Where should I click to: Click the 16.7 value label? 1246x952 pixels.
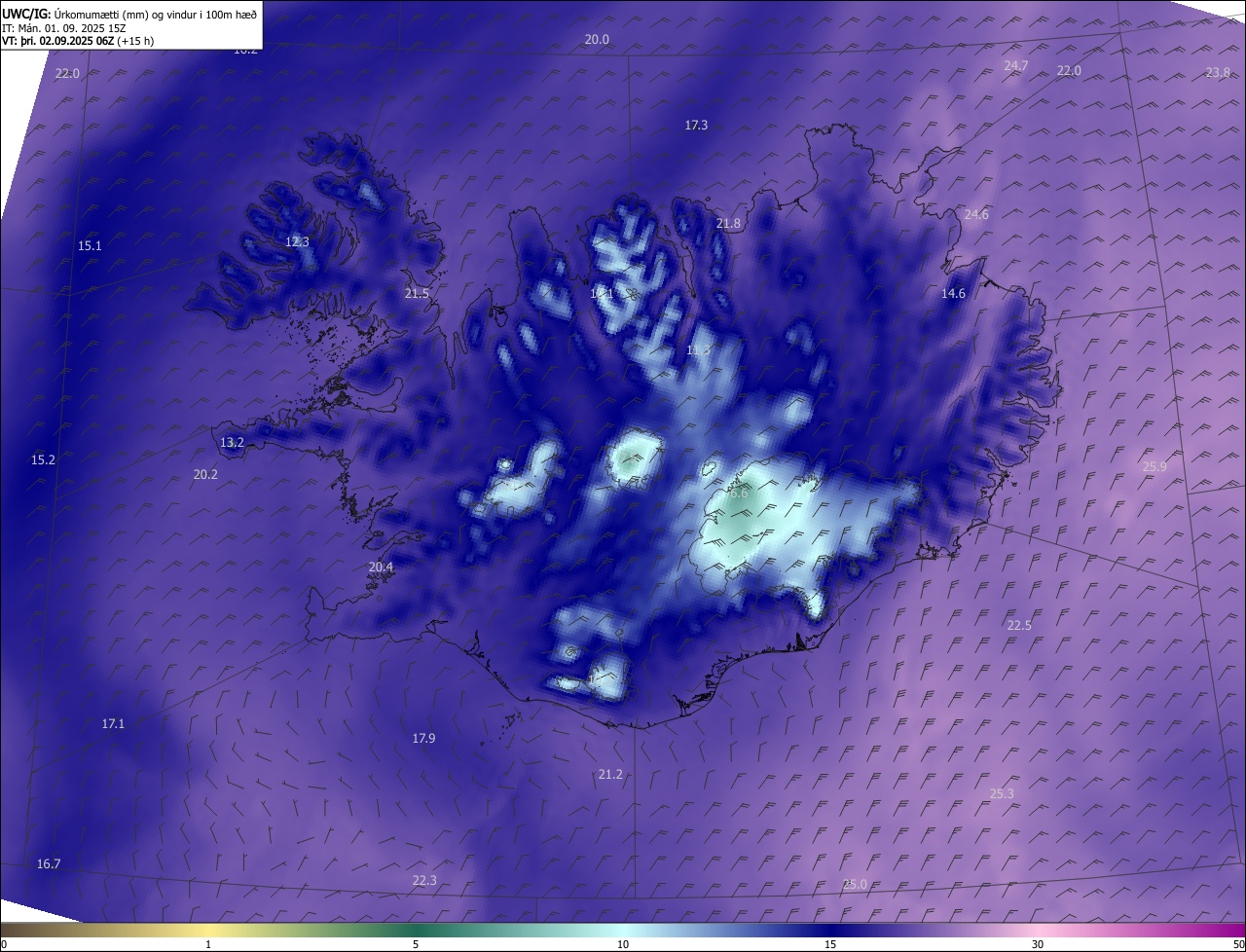pos(49,864)
